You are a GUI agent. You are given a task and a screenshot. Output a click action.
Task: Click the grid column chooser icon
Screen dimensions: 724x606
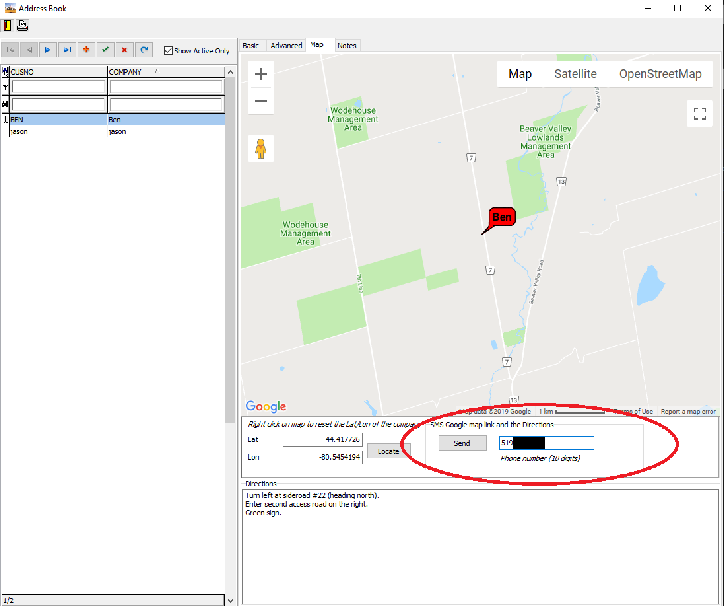[5, 72]
